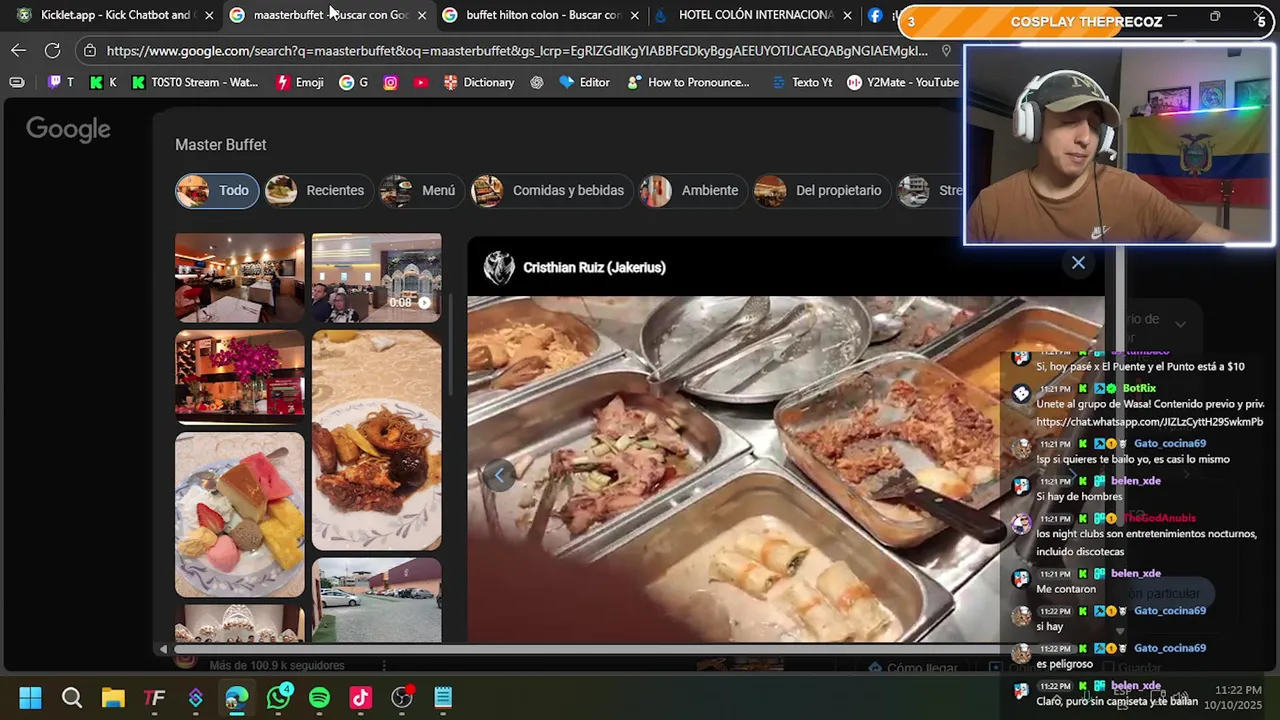Open the ChatGPT bookmark icon

pos(537,82)
